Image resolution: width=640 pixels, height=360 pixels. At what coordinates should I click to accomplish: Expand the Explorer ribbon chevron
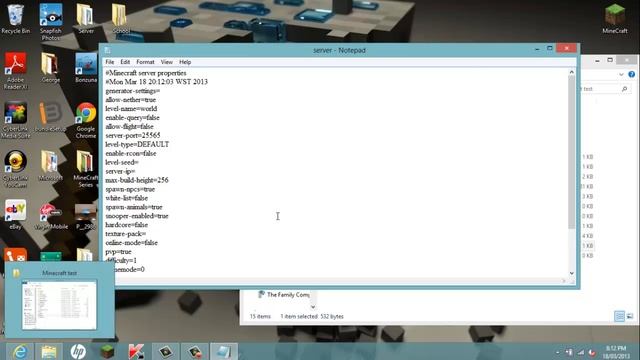pyautogui.click(x=621, y=74)
